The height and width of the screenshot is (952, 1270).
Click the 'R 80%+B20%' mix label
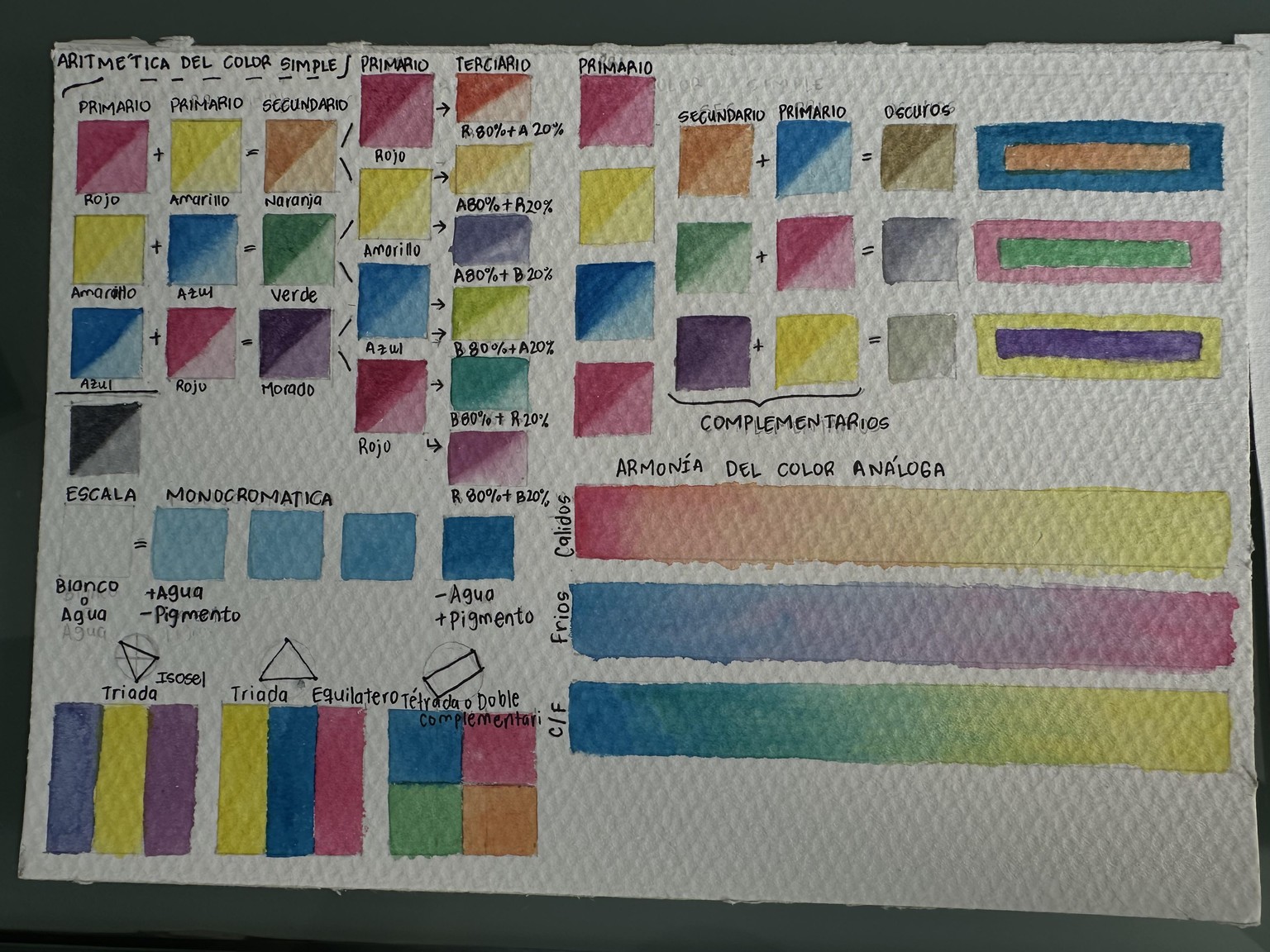(500, 497)
